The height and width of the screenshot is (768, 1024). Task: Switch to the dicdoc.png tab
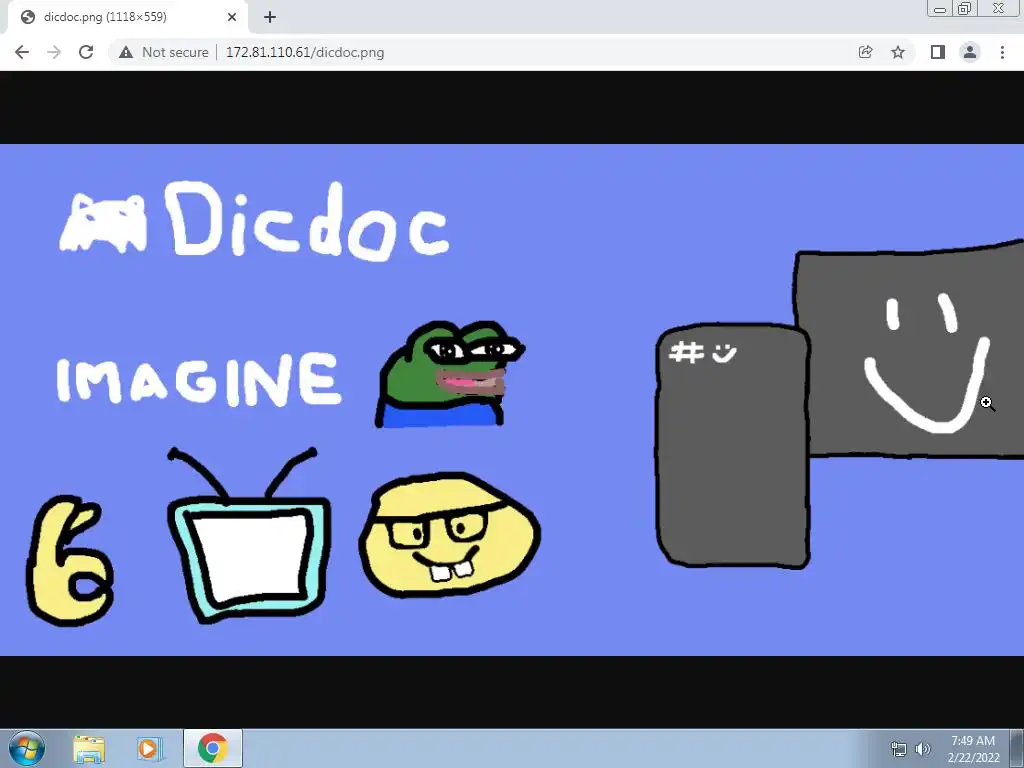pyautogui.click(x=127, y=17)
